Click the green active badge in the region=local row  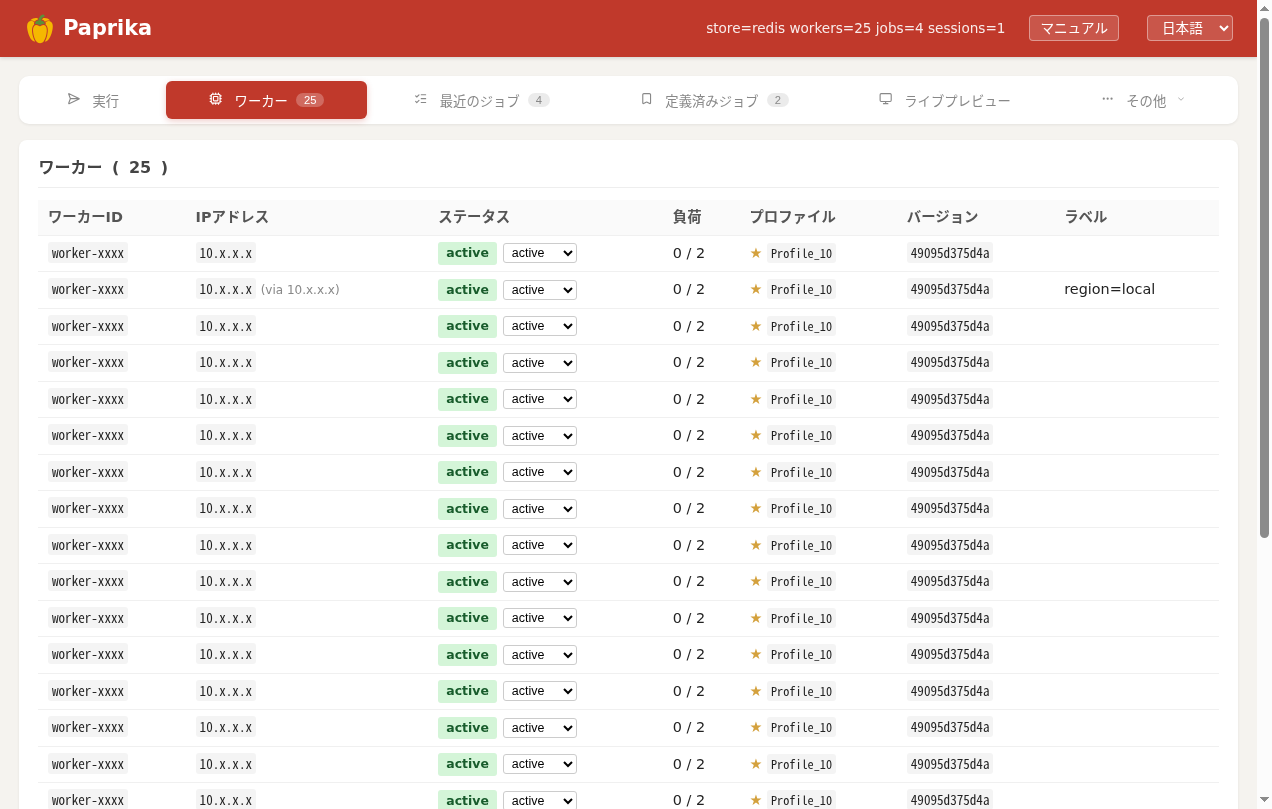tap(467, 290)
